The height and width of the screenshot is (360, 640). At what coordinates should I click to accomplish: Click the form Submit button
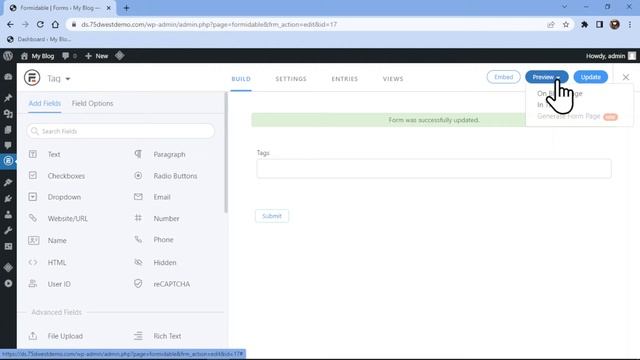(x=272, y=216)
